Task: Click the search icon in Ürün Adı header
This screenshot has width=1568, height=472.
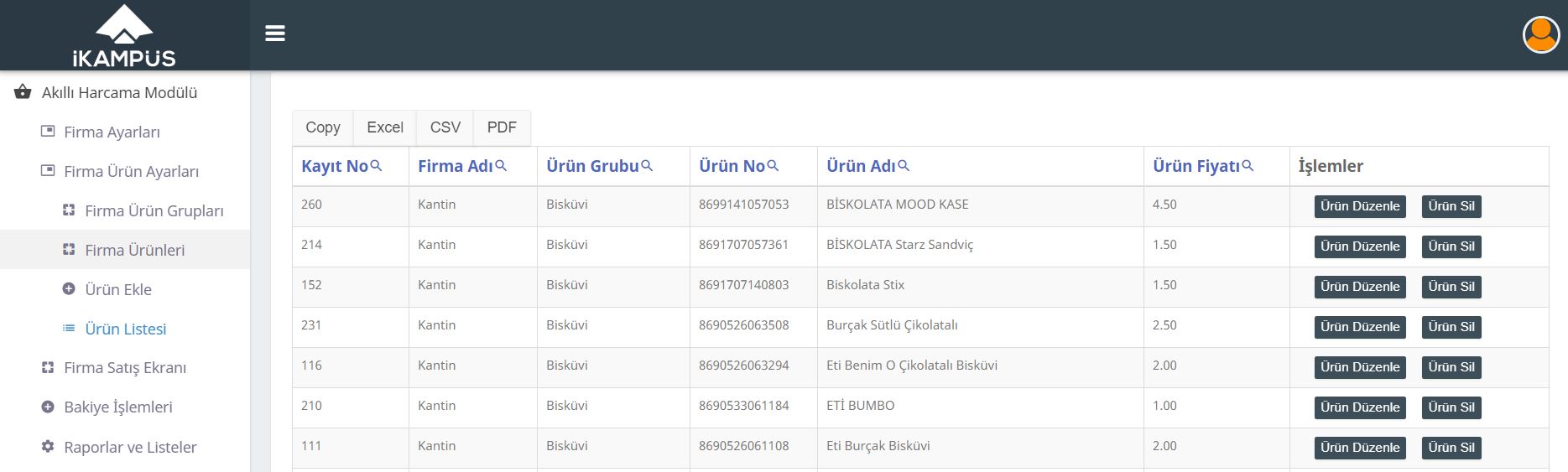Action: tap(904, 166)
